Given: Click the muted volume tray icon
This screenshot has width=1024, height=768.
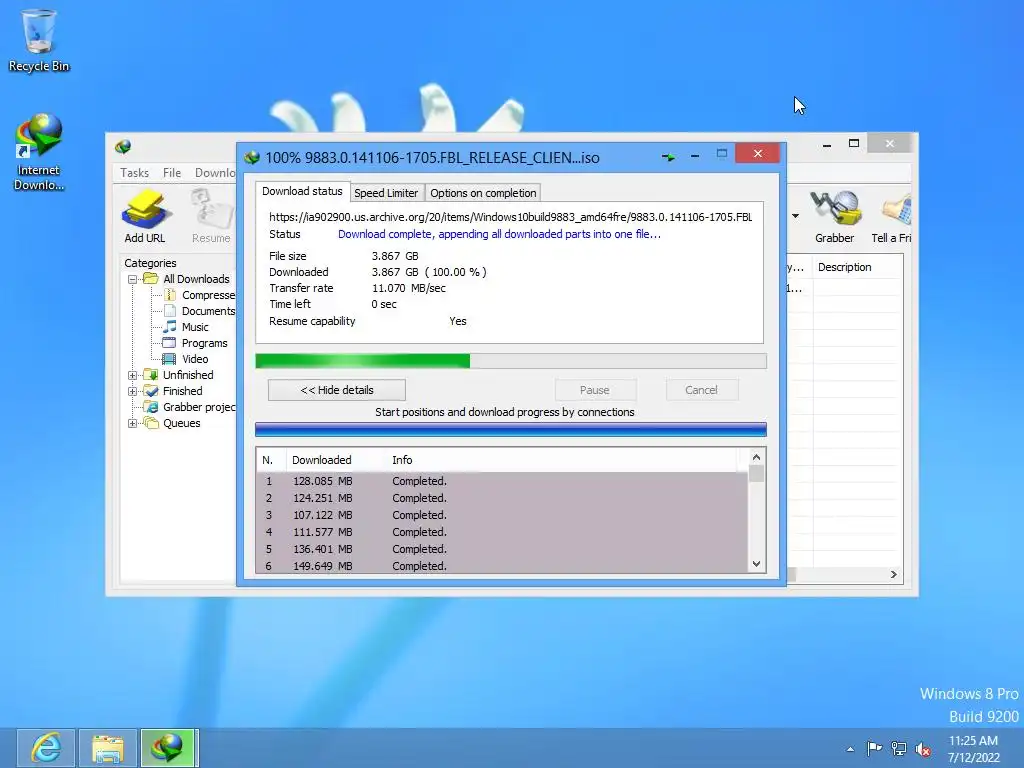Looking at the screenshot, I should click(923, 749).
